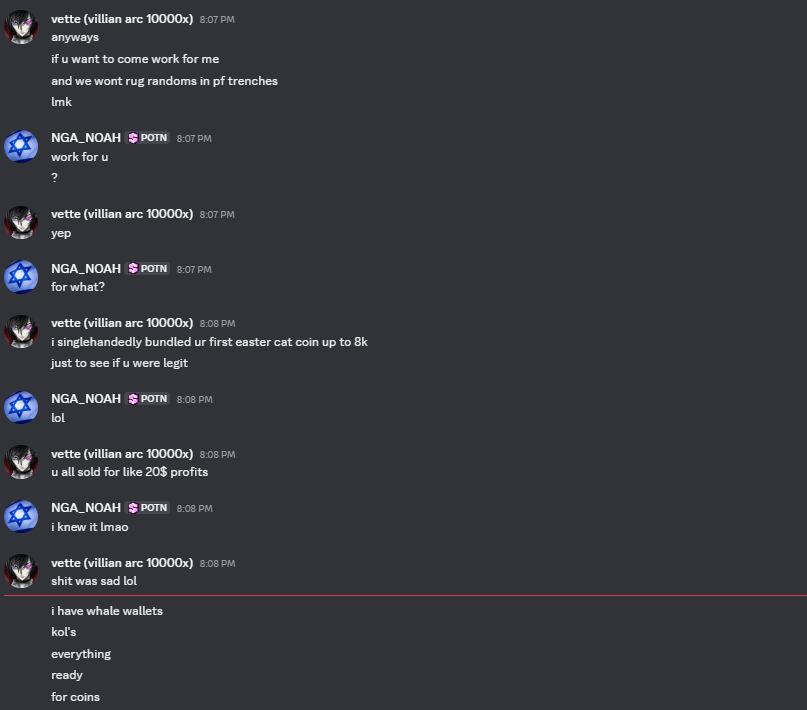Click NGA_NOAH's avatar beside the "lol" message

click(x=21, y=407)
